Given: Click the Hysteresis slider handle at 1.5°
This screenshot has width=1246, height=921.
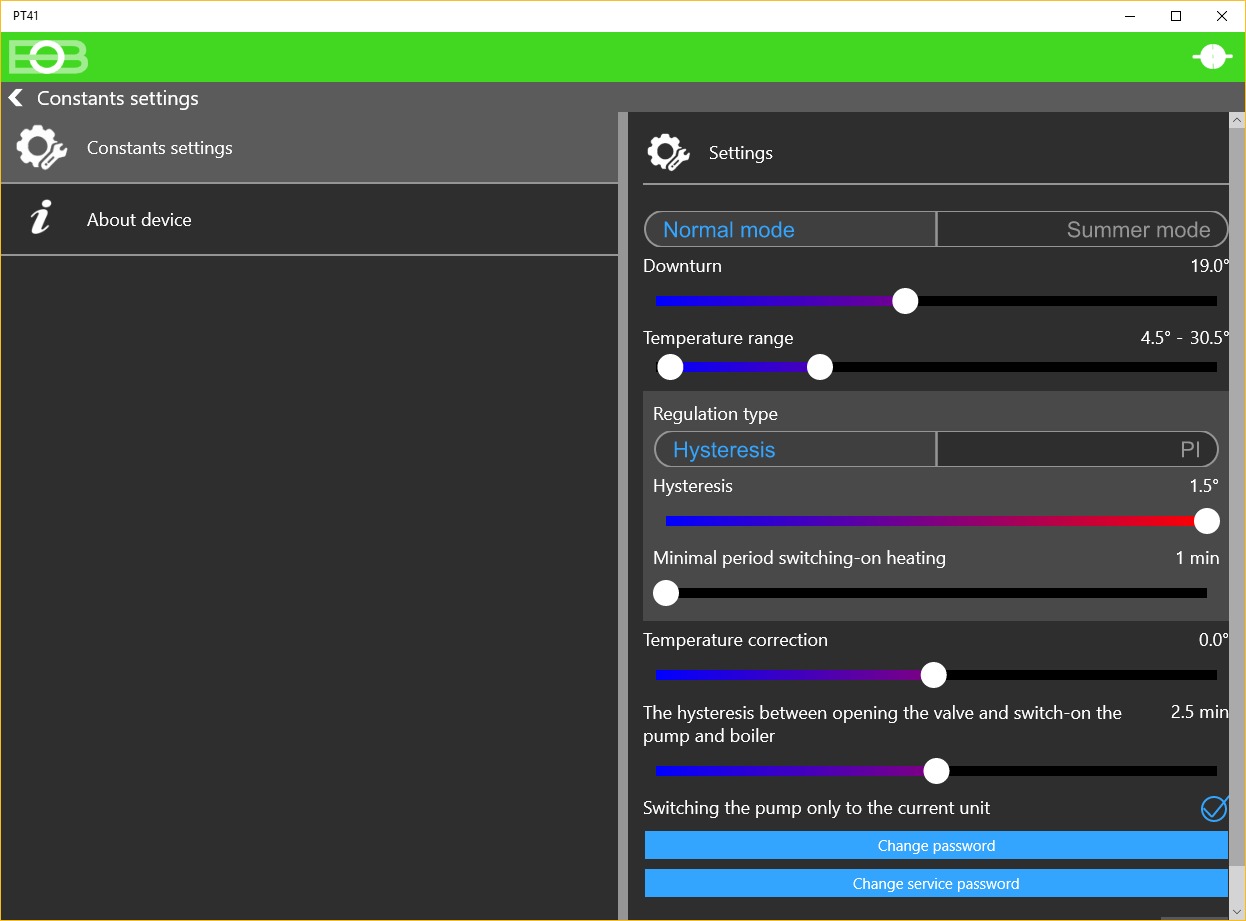Looking at the screenshot, I should pos(1207,521).
